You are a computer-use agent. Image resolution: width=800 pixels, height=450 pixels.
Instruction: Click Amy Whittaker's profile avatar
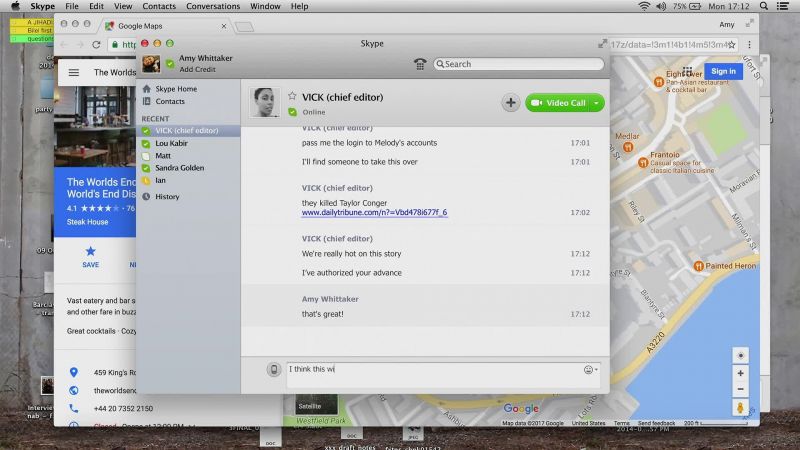(x=151, y=64)
